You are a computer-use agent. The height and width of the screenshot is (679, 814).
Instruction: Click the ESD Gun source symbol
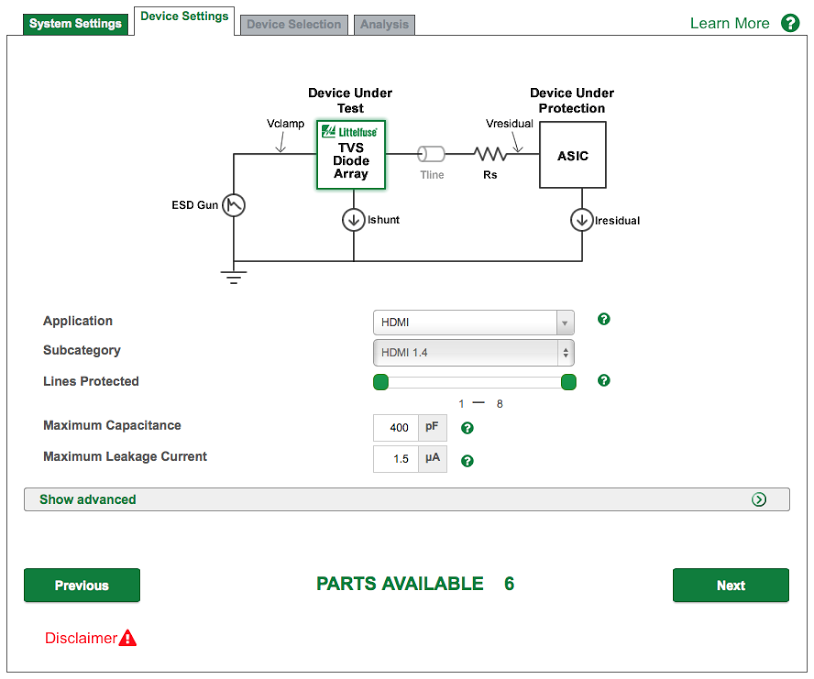point(233,205)
